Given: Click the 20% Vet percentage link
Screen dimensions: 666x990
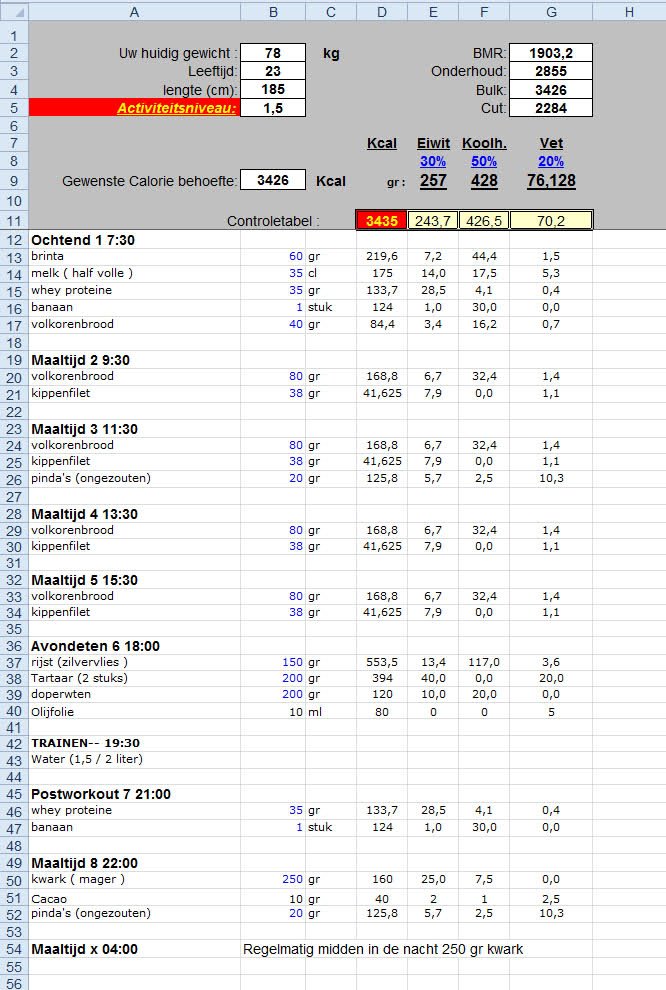Looking at the screenshot, I should pos(551,161).
